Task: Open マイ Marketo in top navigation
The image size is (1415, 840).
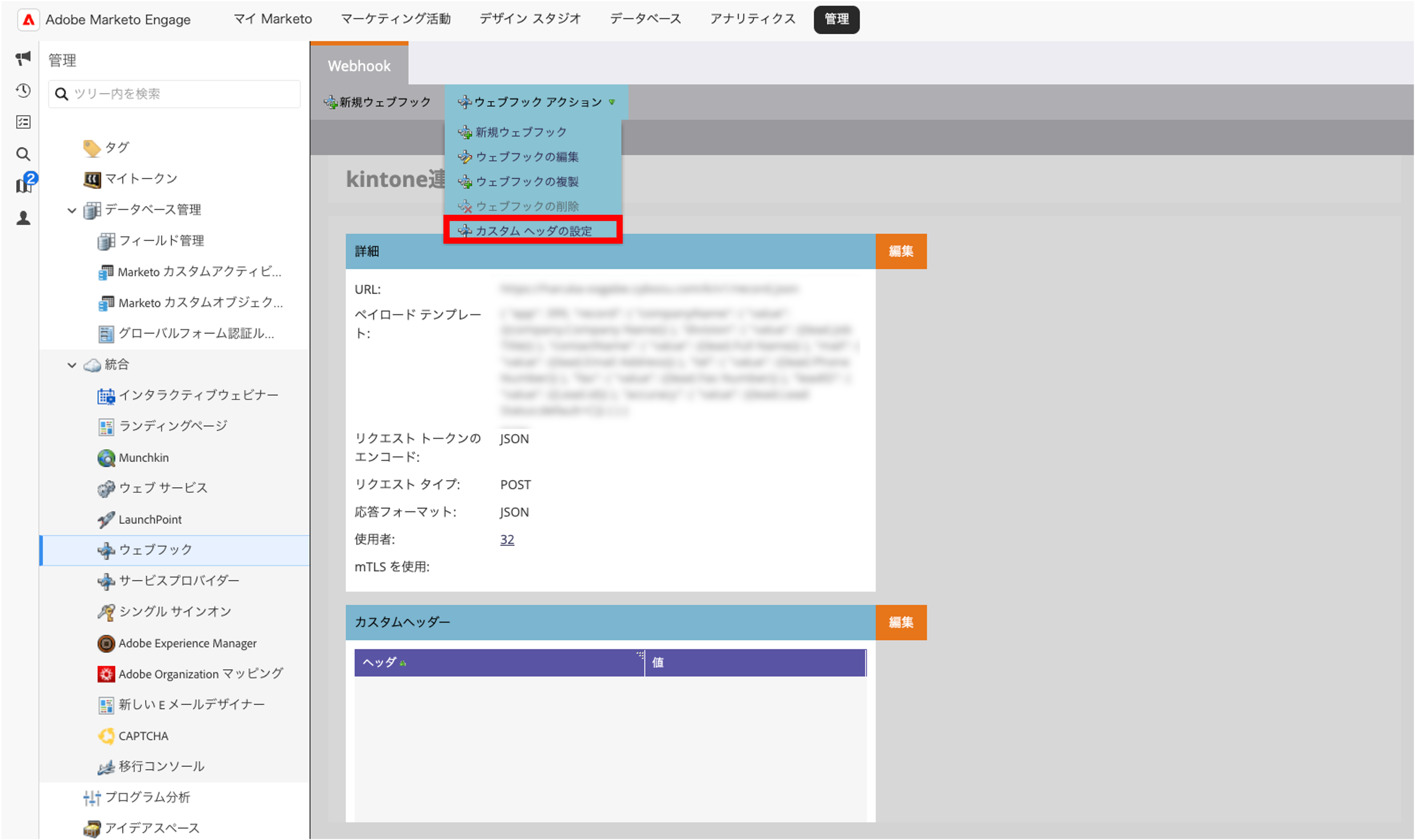Action: click(x=272, y=19)
